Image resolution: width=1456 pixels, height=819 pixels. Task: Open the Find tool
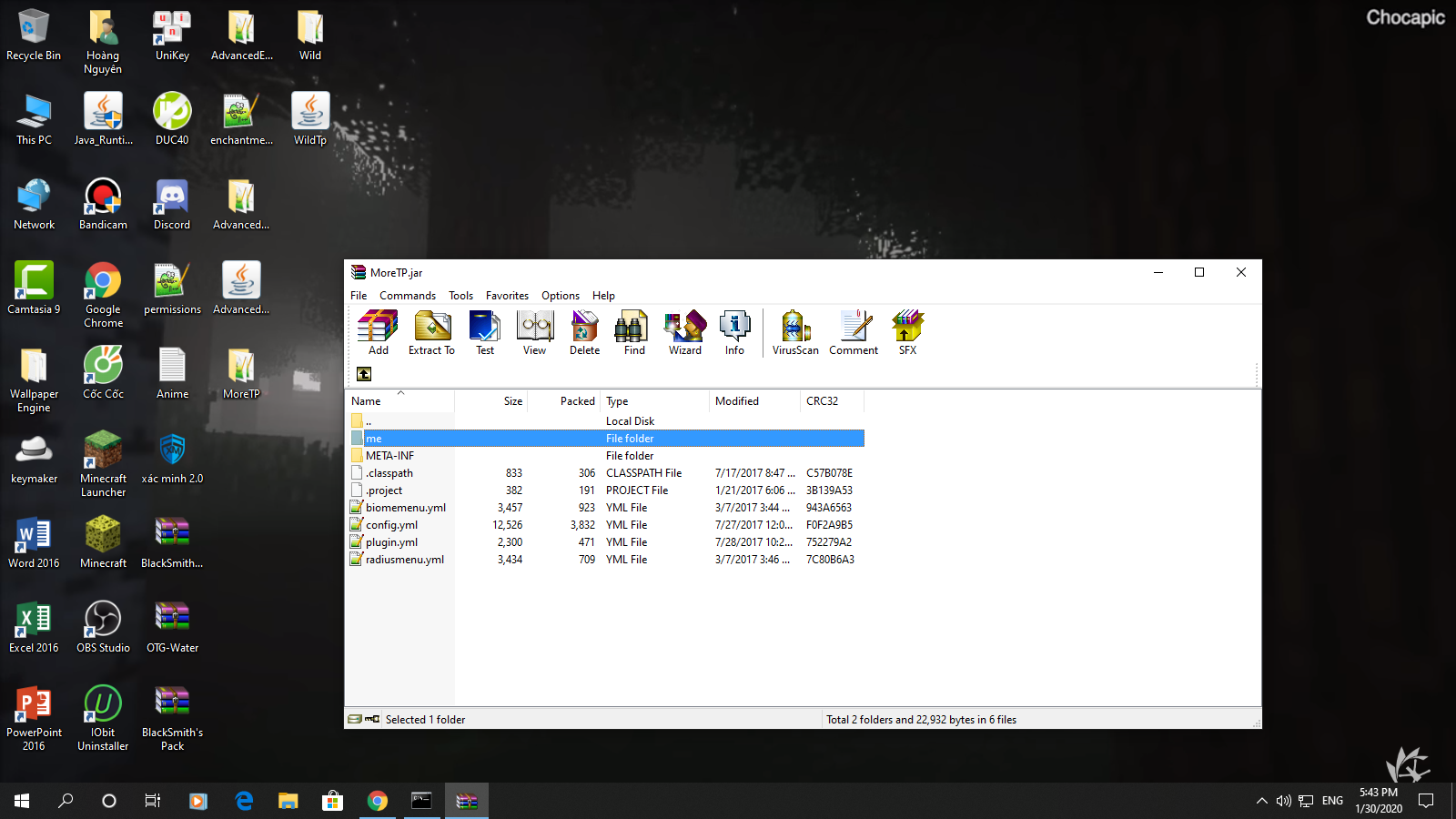coord(634,332)
